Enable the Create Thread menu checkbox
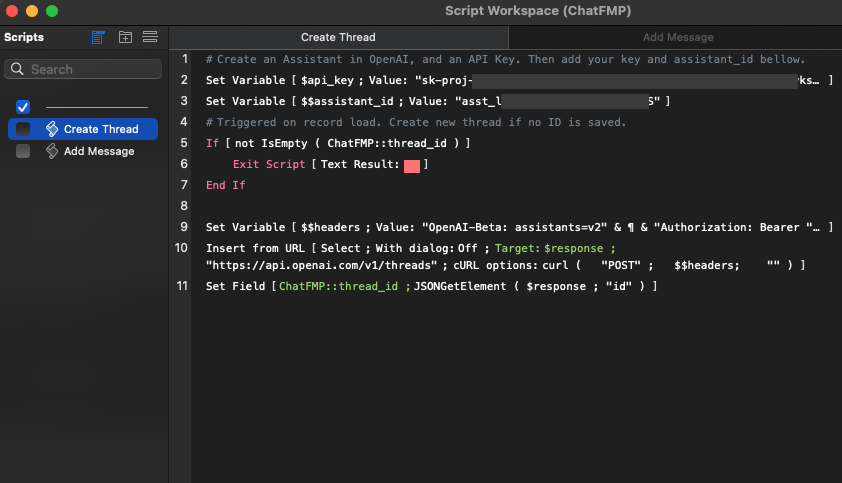This screenshot has width=842, height=483. [23, 129]
